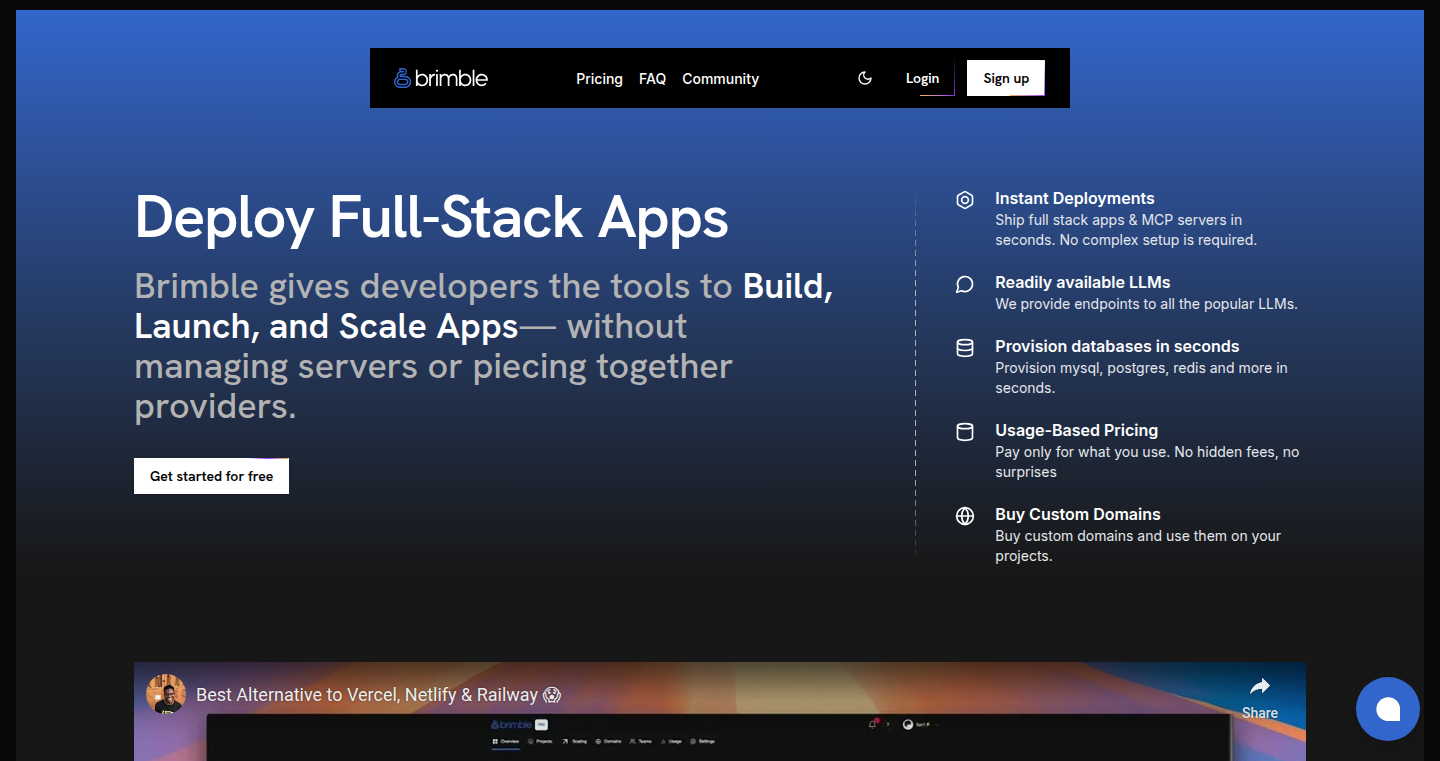Click the Usage-Based Pricing cylinder icon

[x=965, y=432]
